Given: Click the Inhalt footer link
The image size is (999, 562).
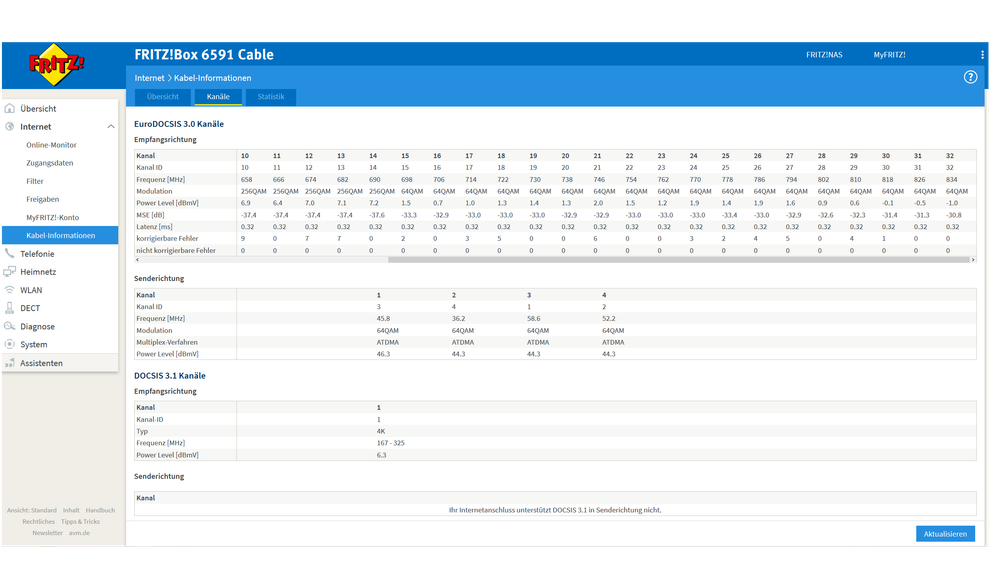Looking at the screenshot, I should [71, 510].
